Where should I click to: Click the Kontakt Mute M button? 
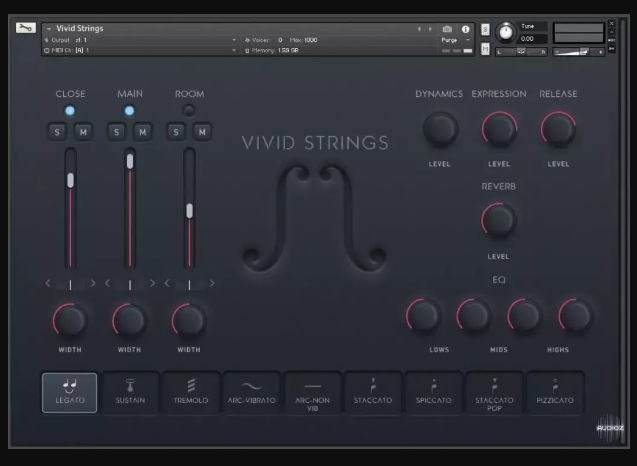pos(485,49)
